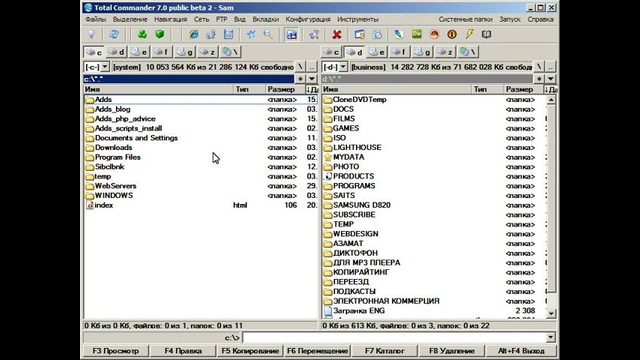Image resolution: width=640 pixels, height=360 pixels.
Task: Go to parent directory in right panel
Action: click(550, 67)
